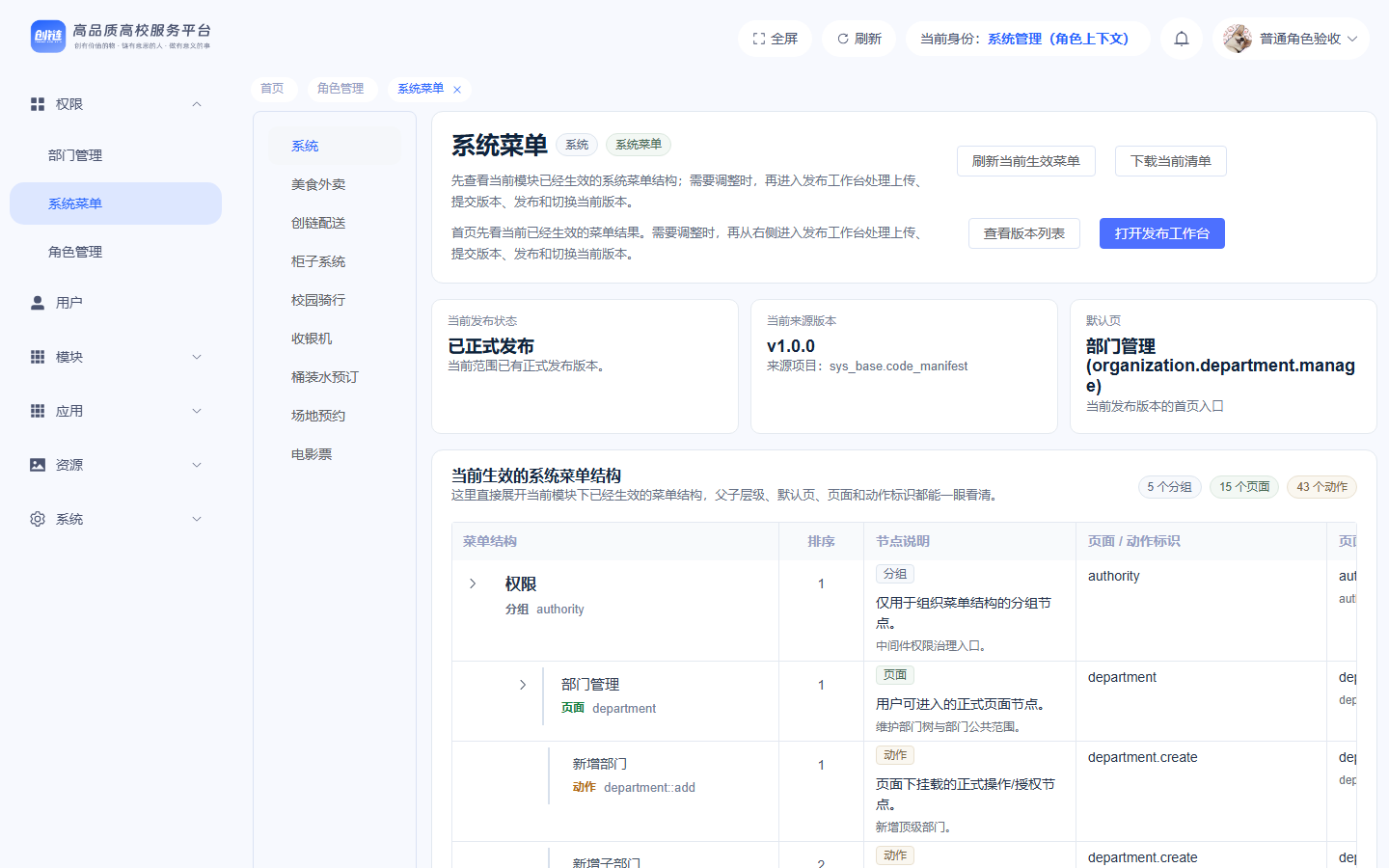Click the 当前身份 系统管理 identity button
The height and width of the screenshot is (868, 1389).
pos(1027,39)
